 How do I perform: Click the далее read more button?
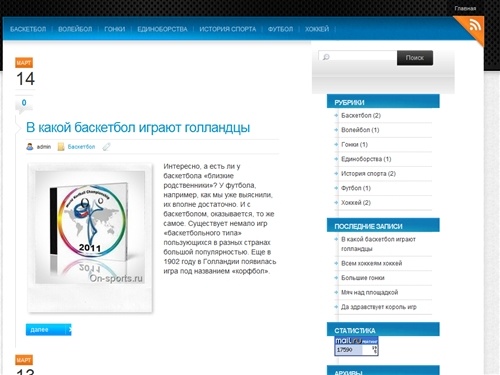coord(49,330)
